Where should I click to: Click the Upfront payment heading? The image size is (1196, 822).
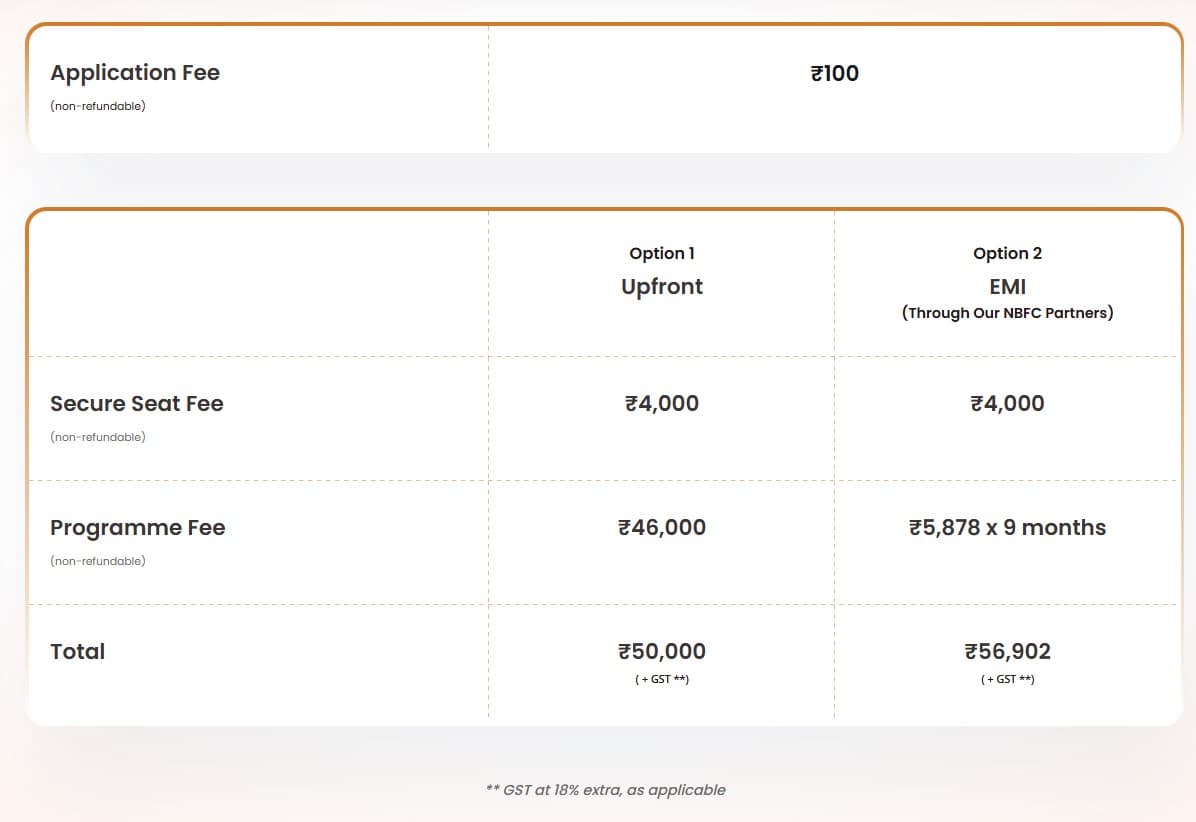(x=662, y=286)
